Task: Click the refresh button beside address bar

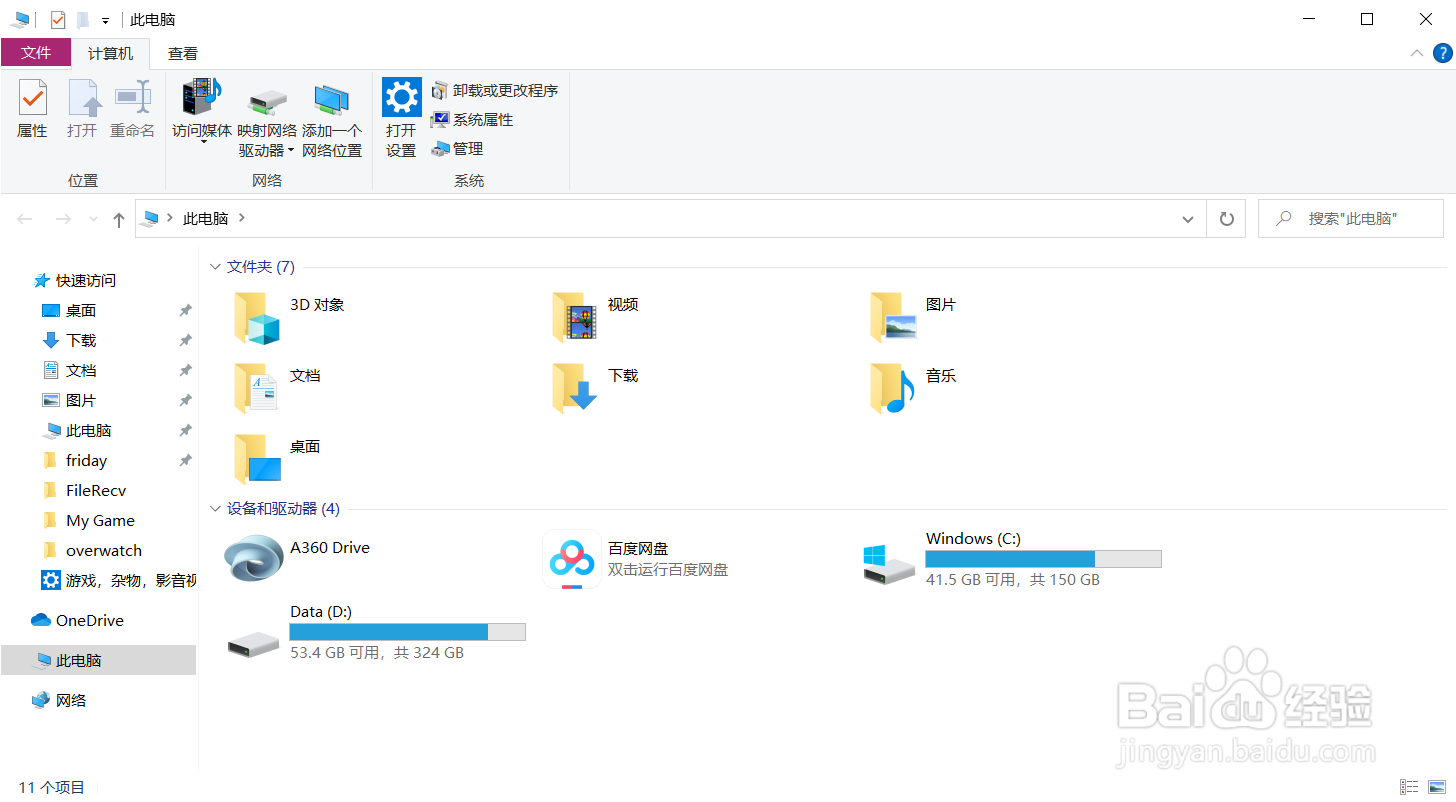Action: click(x=1226, y=219)
